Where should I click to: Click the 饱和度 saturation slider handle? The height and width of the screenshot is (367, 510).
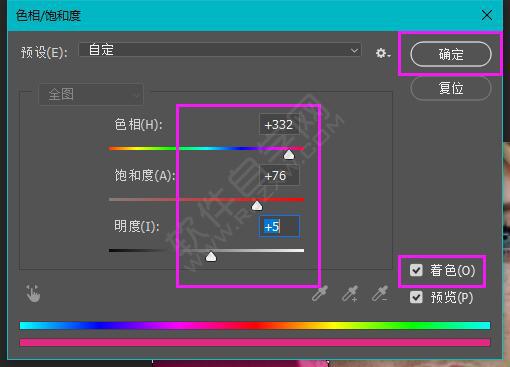[x=257, y=206]
